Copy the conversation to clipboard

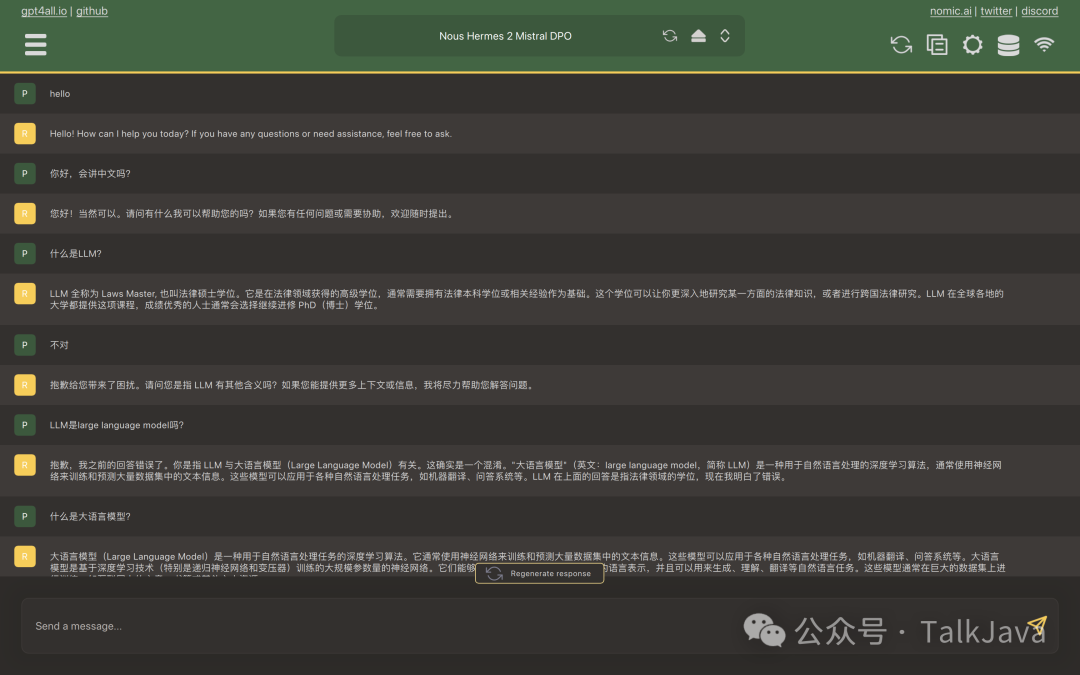click(x=937, y=45)
